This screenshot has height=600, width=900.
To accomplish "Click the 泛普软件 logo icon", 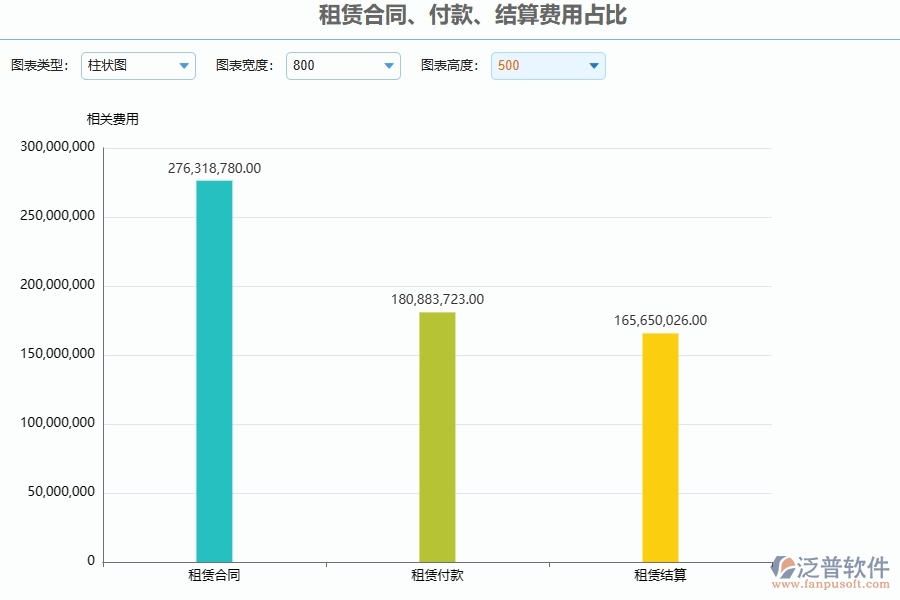I will [786, 566].
